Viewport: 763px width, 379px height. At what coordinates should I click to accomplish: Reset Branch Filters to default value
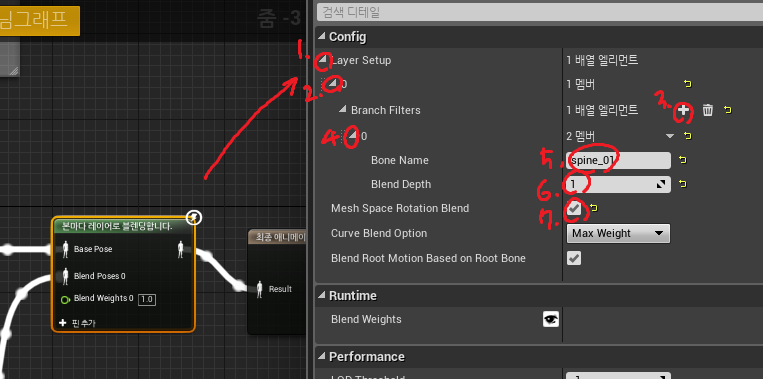(x=727, y=110)
